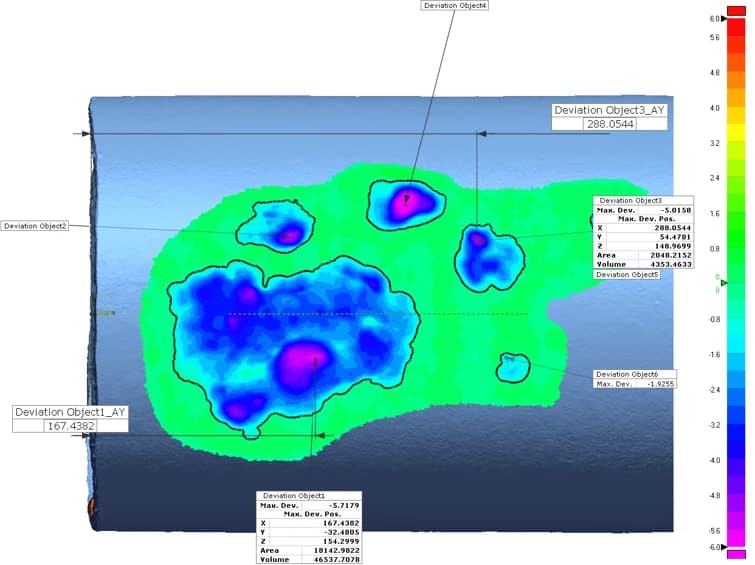Click the 288.0544 value under Deviation Object3_AY

[610, 124]
